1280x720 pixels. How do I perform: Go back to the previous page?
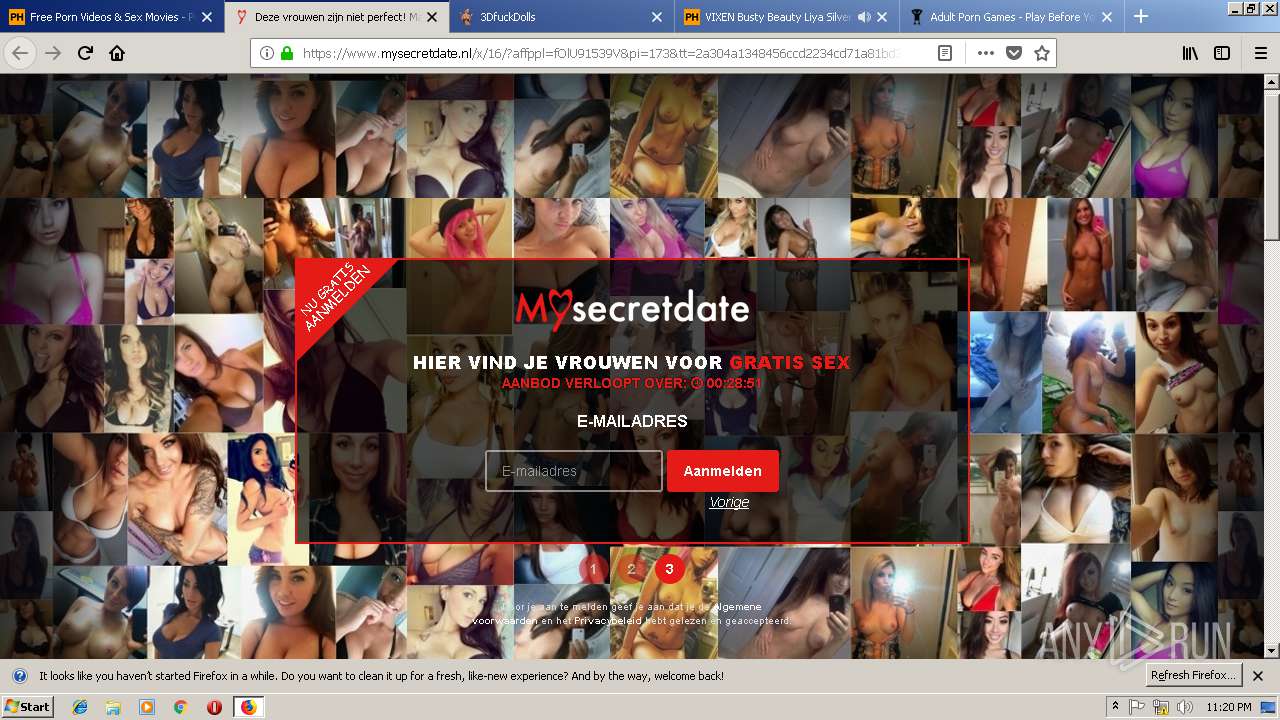coord(20,53)
